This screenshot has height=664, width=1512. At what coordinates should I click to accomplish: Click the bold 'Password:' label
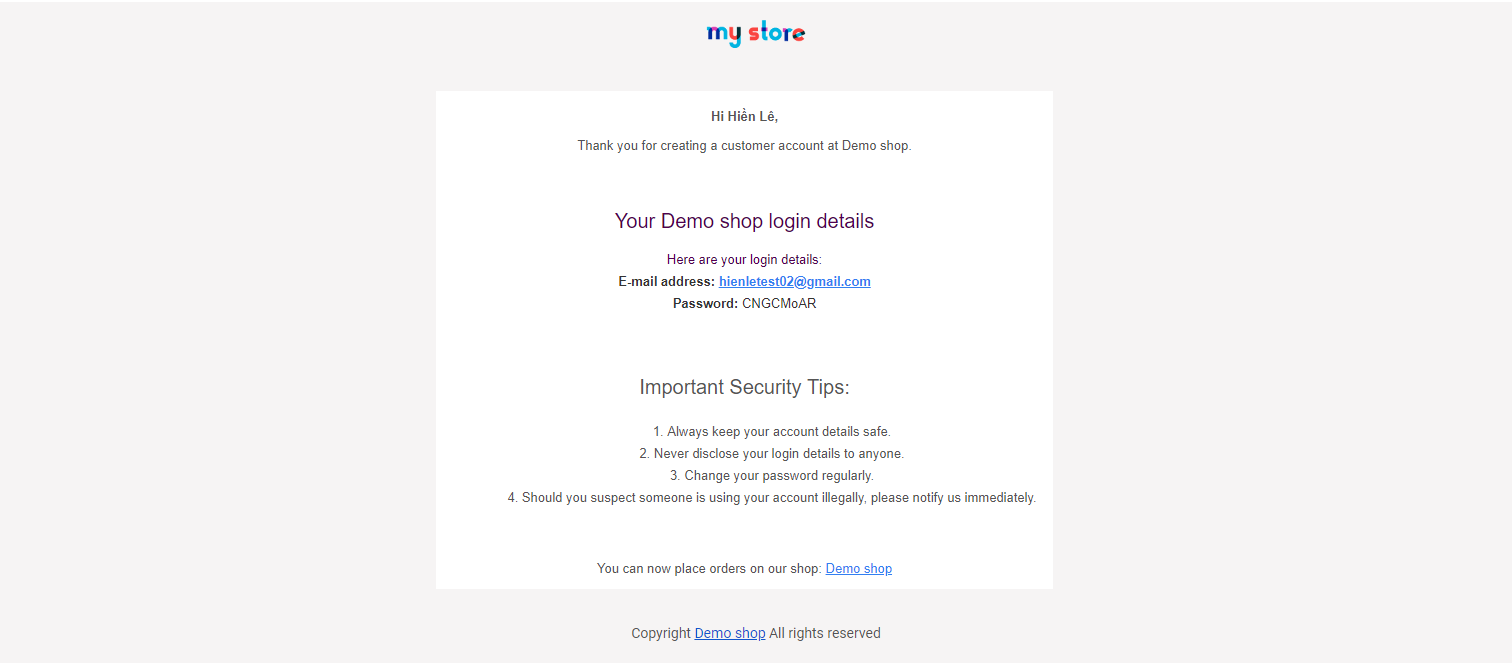coord(705,304)
